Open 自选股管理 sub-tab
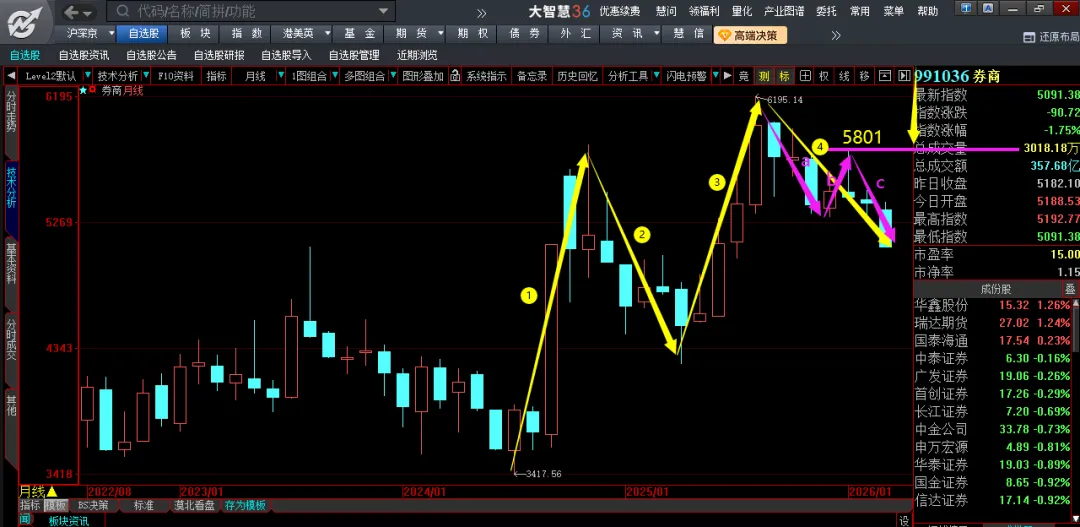This screenshot has width=1080, height=527. click(354, 56)
